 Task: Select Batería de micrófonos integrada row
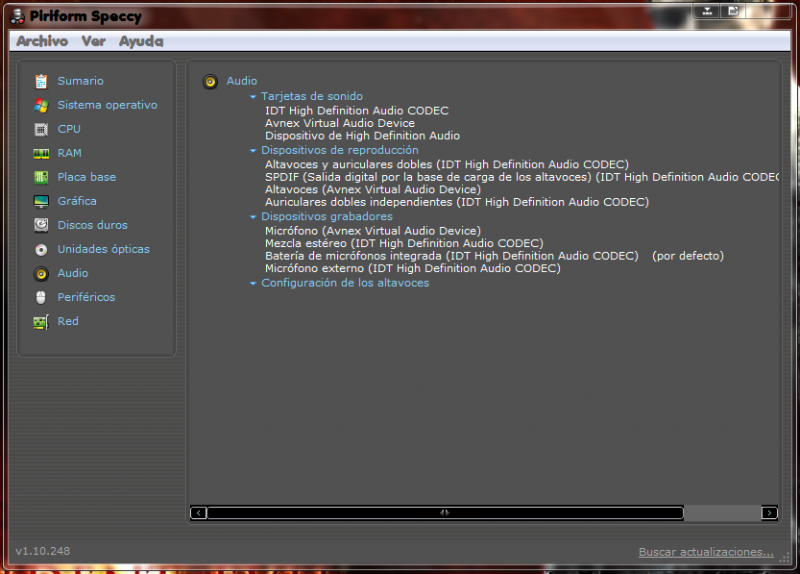click(452, 256)
